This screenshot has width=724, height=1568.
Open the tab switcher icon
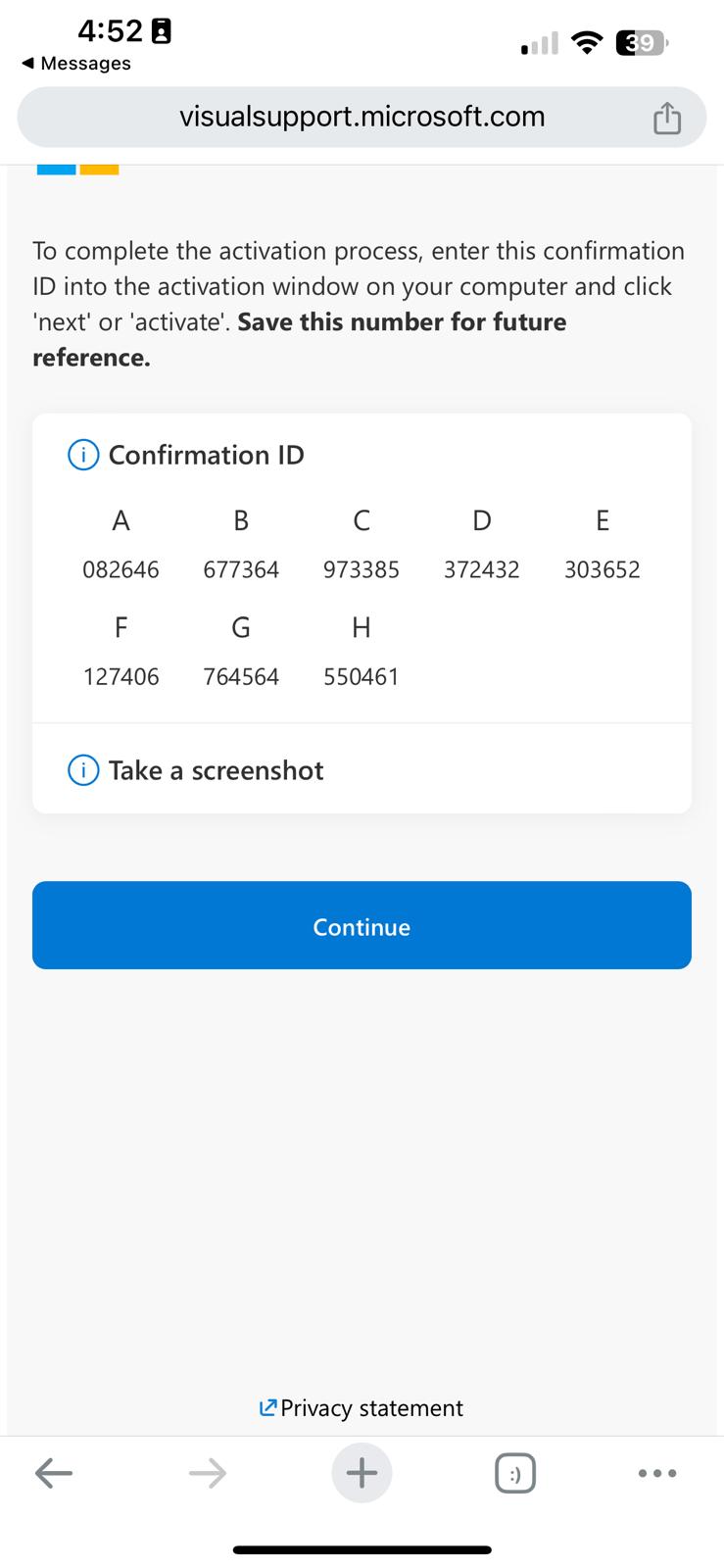click(515, 1472)
